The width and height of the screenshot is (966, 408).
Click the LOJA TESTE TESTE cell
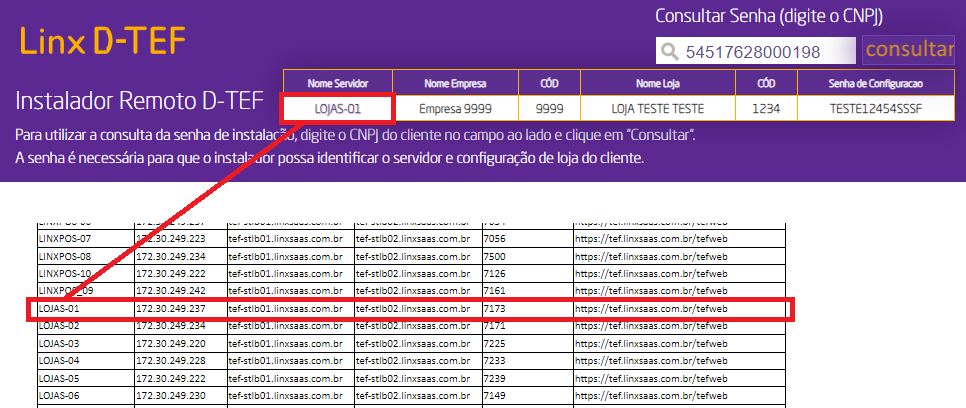click(x=658, y=109)
